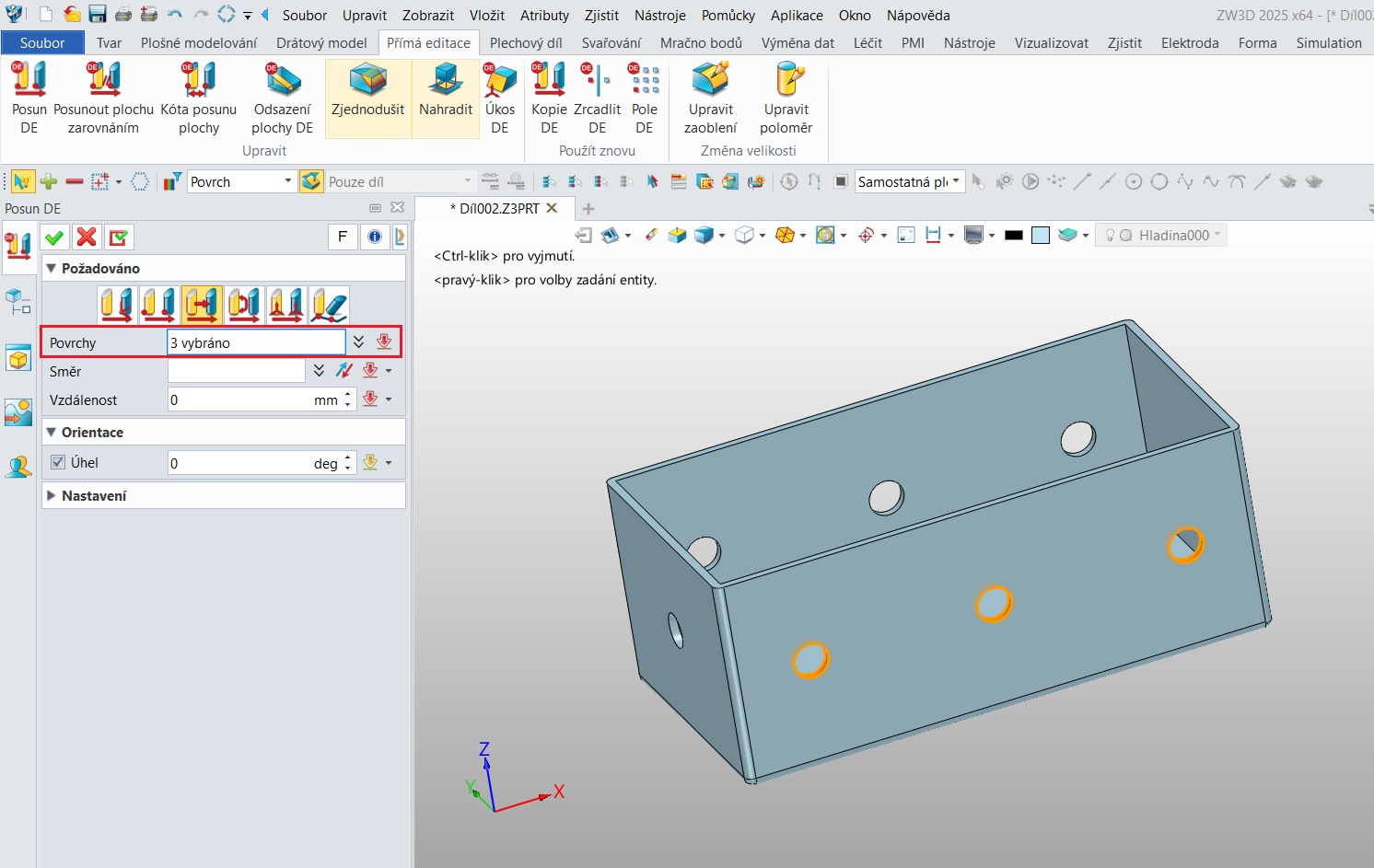The image size is (1374, 868).
Task: Switch to the Svařování ribbon tab
Action: [611, 43]
